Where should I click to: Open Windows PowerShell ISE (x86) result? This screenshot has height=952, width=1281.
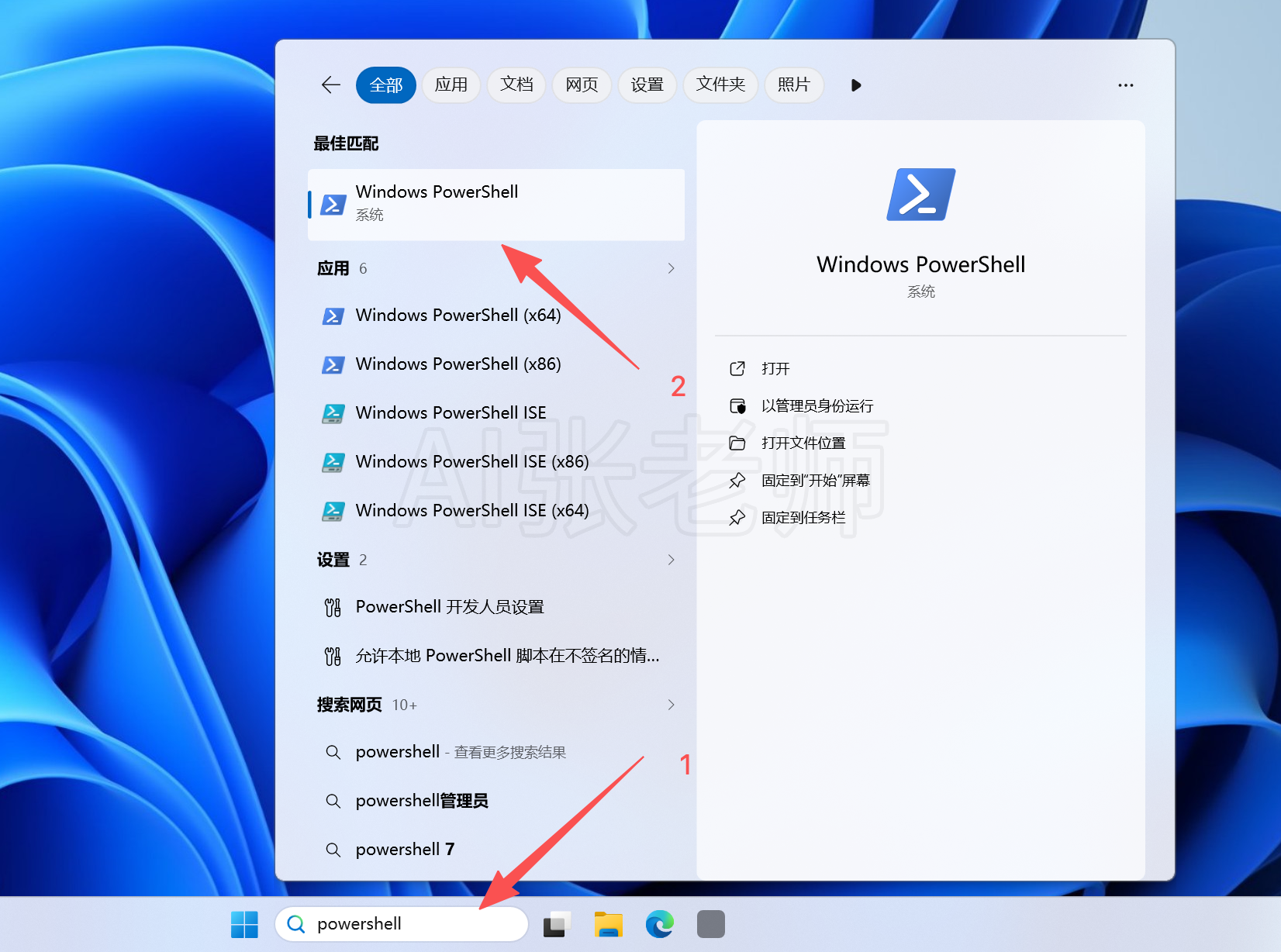(x=496, y=462)
